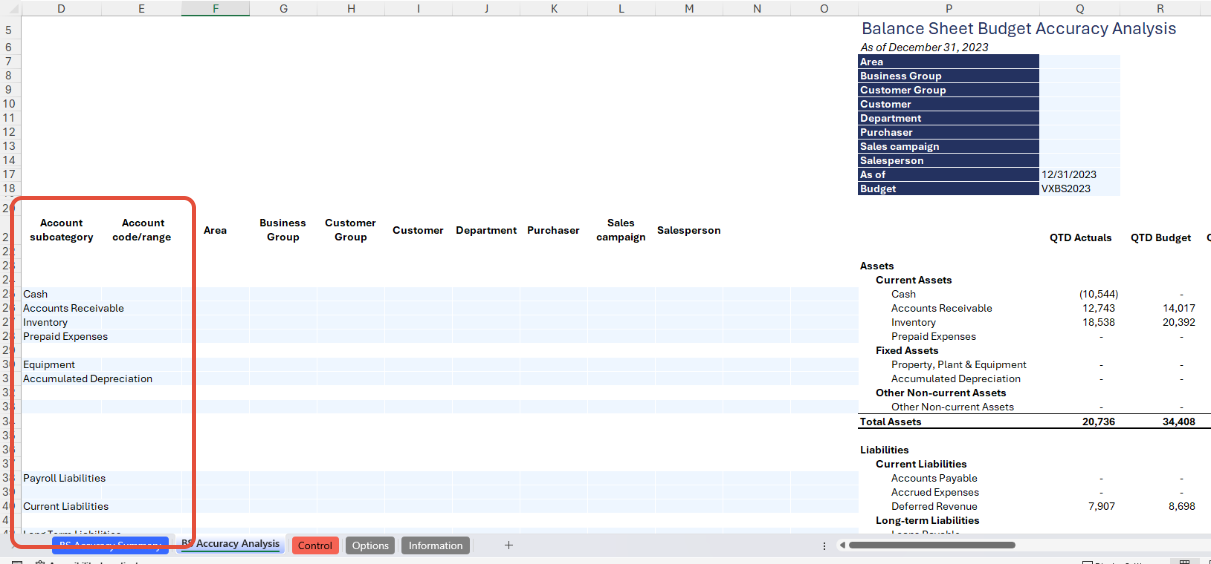This screenshot has height=564, width=1211.
Task: Open the Options sheet tab
Action: click(x=370, y=545)
